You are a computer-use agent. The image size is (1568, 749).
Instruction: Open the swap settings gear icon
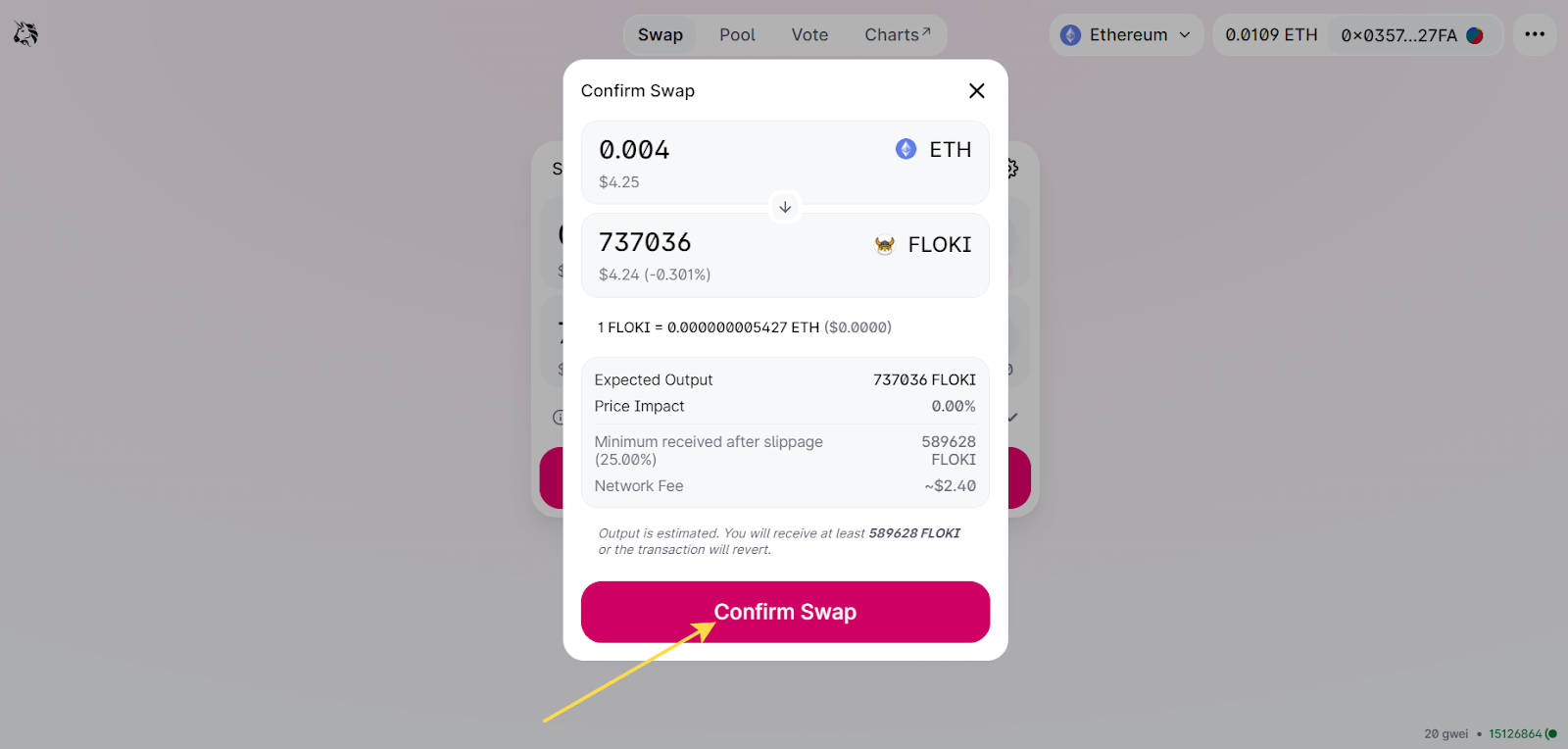click(1013, 169)
